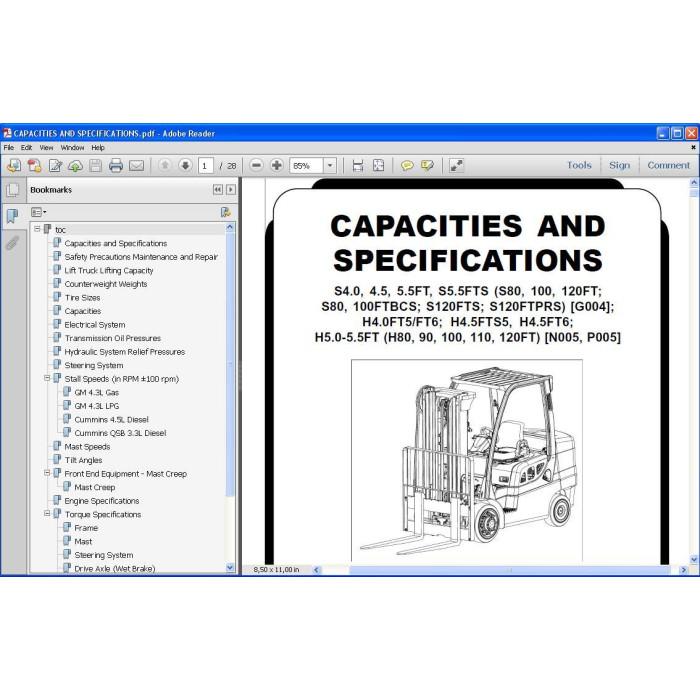700x700 pixels.
Task: Select Drive Axle (Wet Brake) bookmark
Action: pos(115,569)
